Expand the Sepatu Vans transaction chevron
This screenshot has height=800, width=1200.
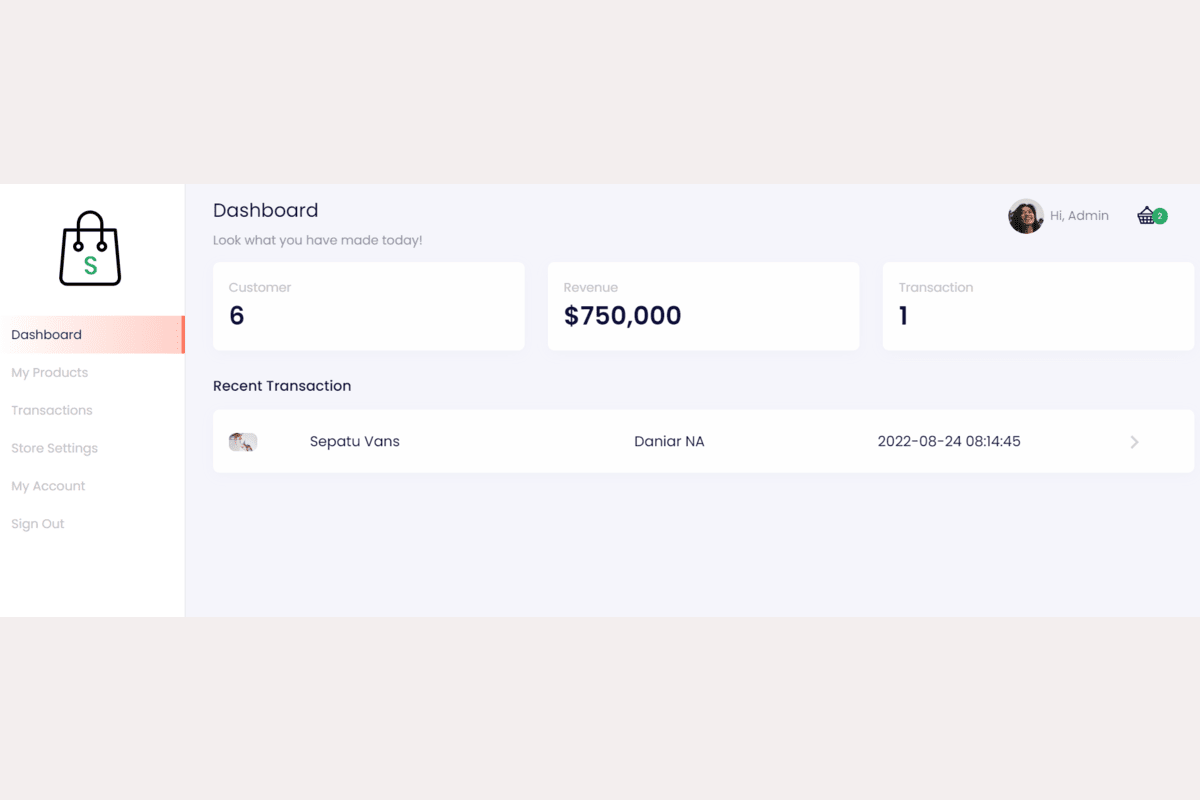tap(1134, 442)
